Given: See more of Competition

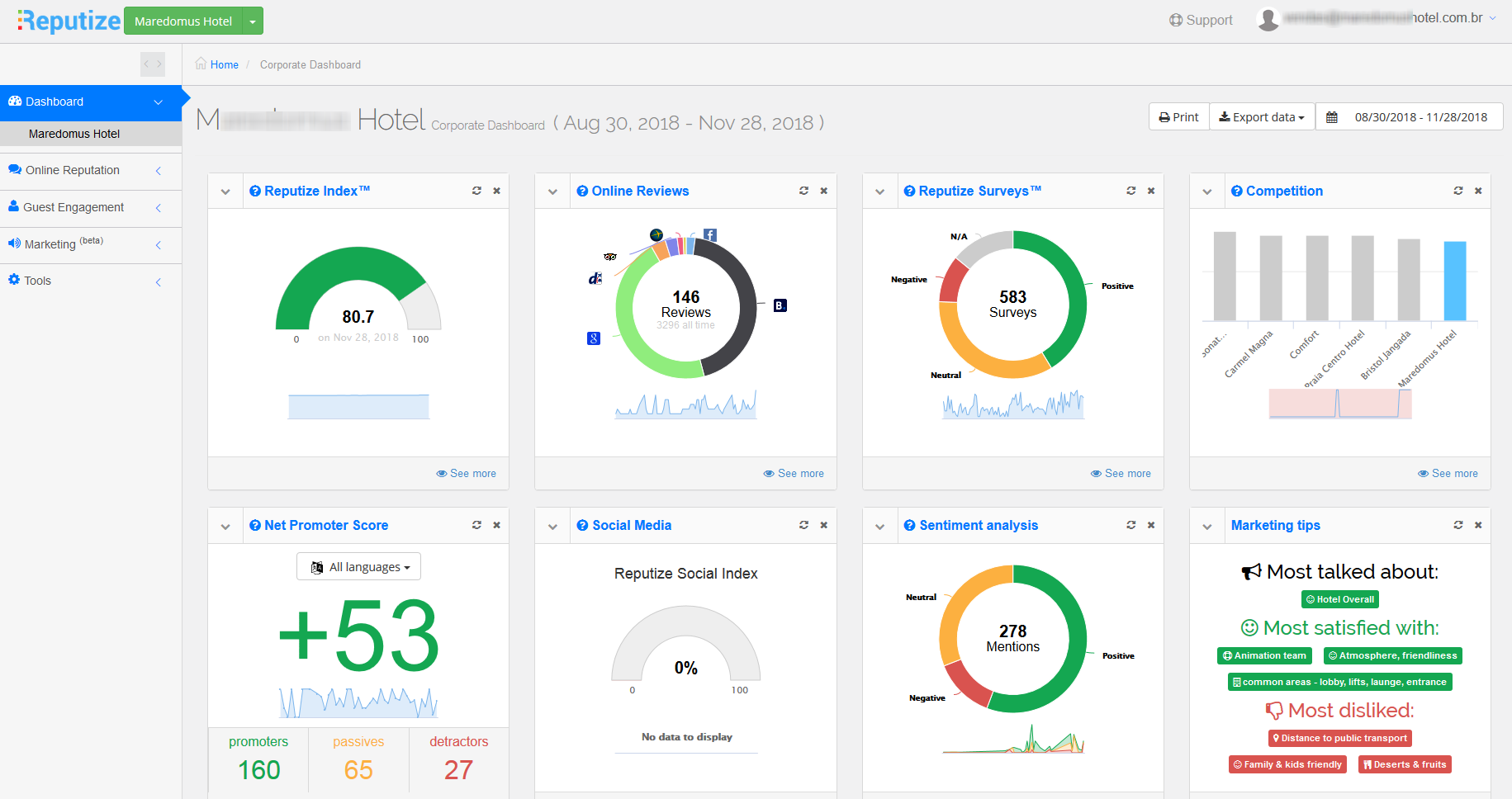Looking at the screenshot, I should pos(1448,474).
